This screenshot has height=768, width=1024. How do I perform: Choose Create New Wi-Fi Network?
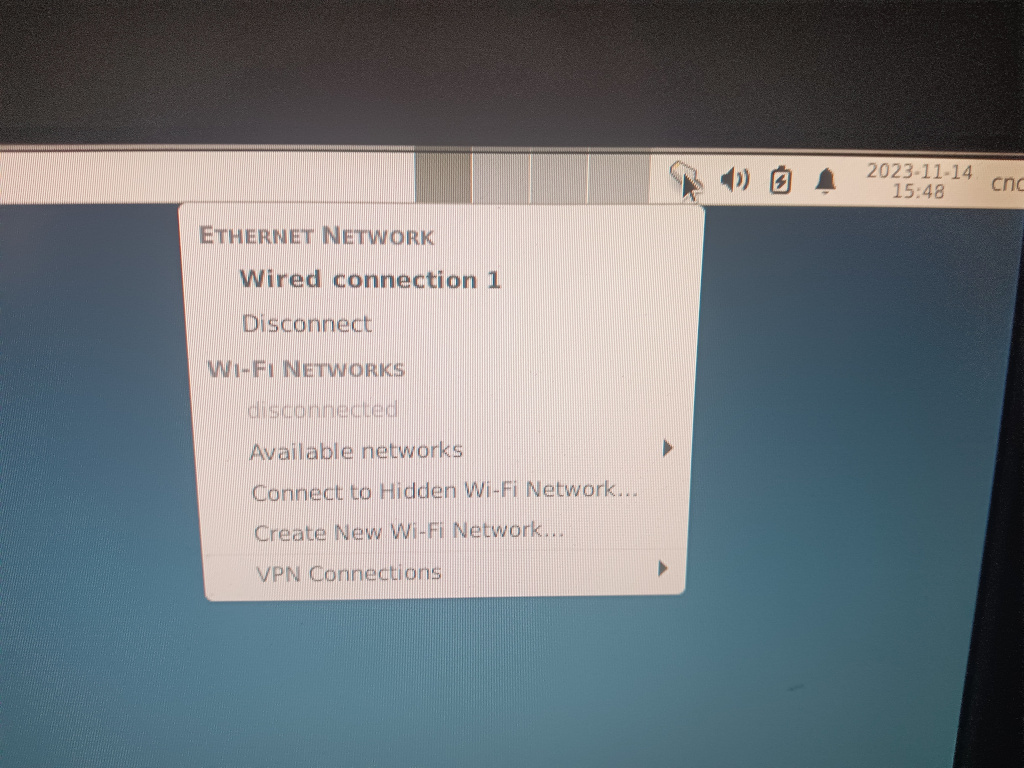coord(409,532)
